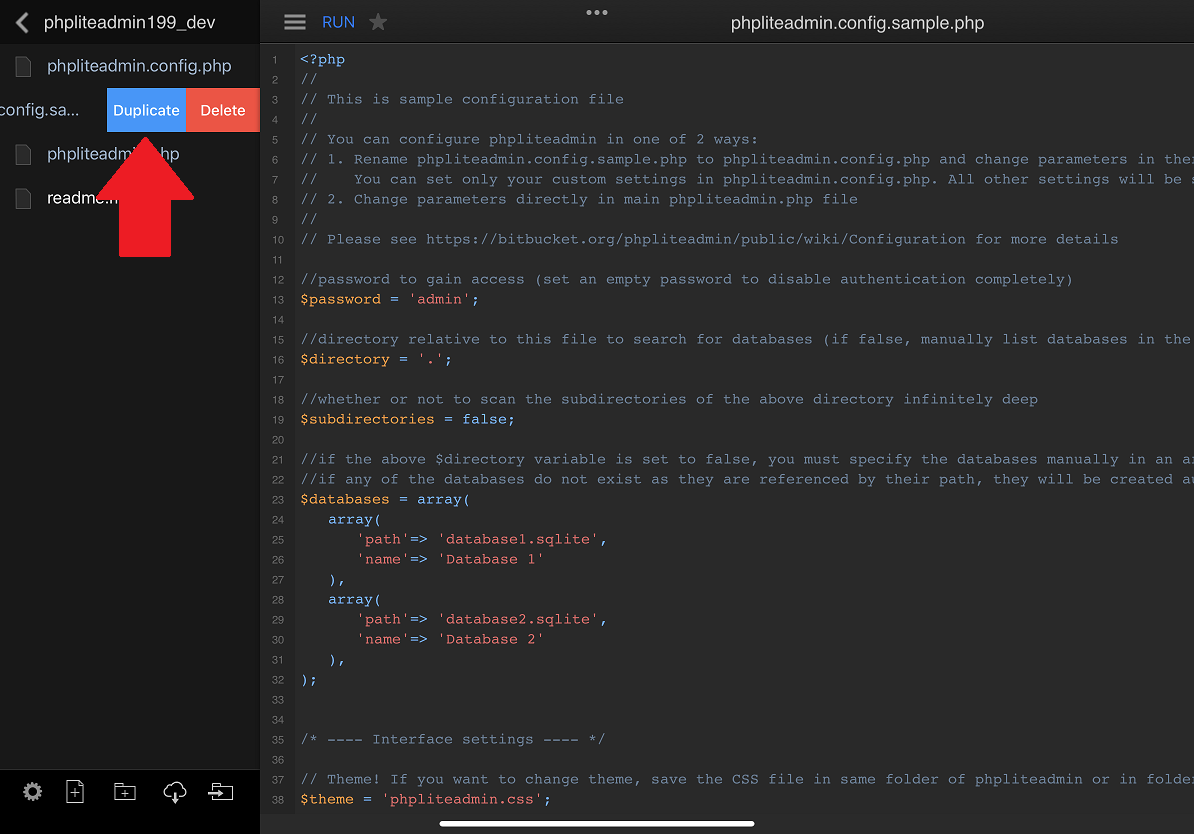Tap the file icon on the phpliteadmin.php row
The width and height of the screenshot is (1194, 834).
[24, 155]
